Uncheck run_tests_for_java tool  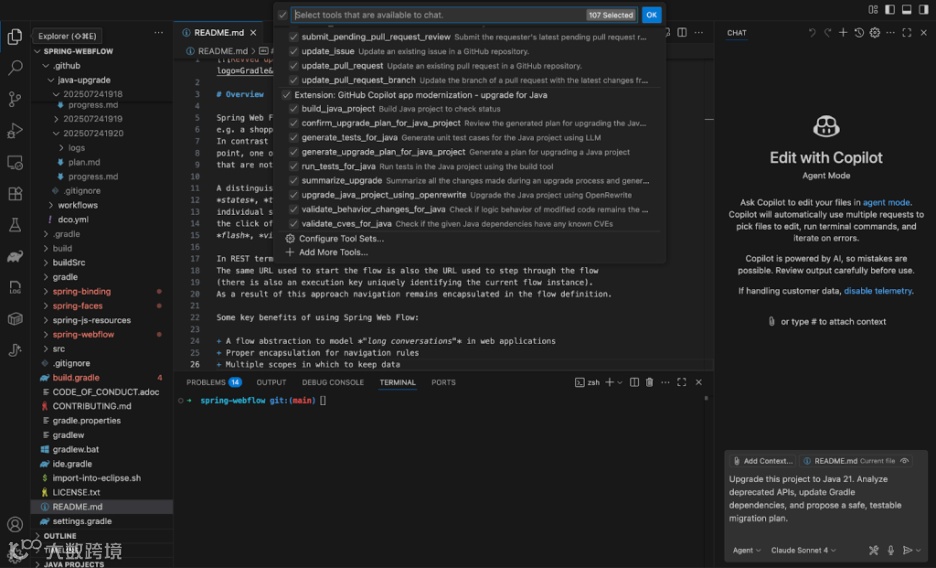293,166
